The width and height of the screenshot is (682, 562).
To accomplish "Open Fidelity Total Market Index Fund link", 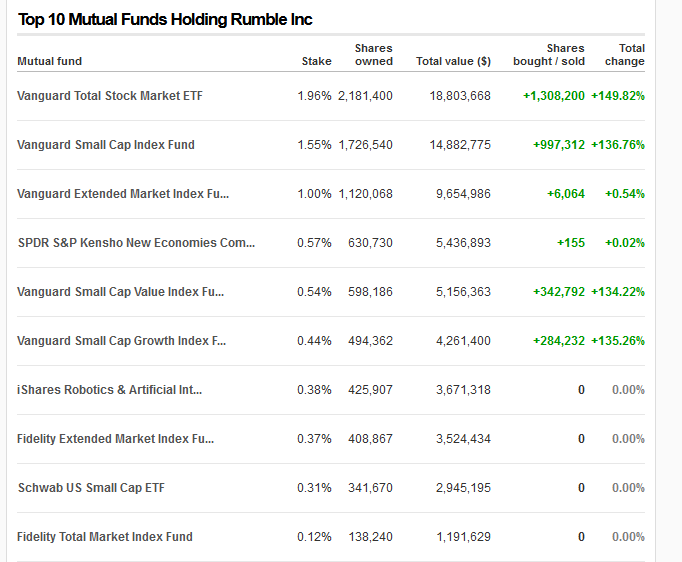I will click(104, 537).
